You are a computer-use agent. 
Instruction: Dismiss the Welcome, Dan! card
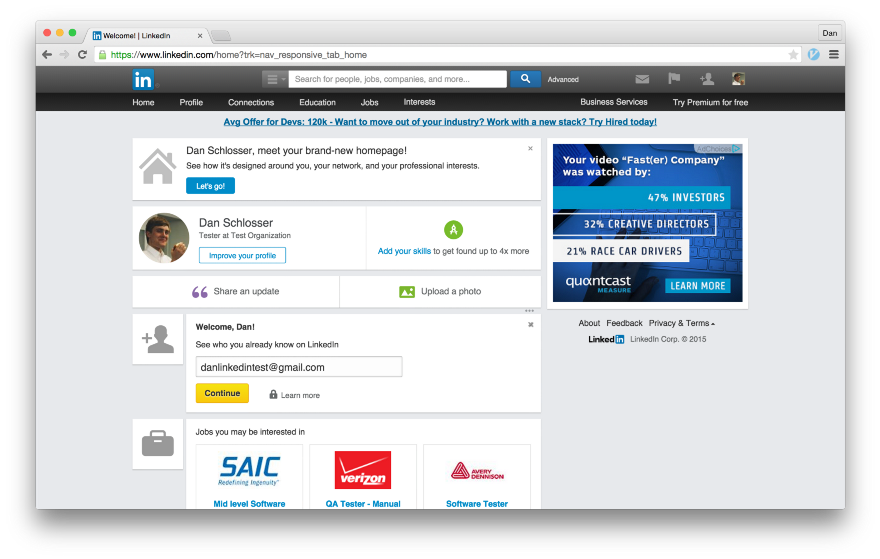pyautogui.click(x=530, y=325)
